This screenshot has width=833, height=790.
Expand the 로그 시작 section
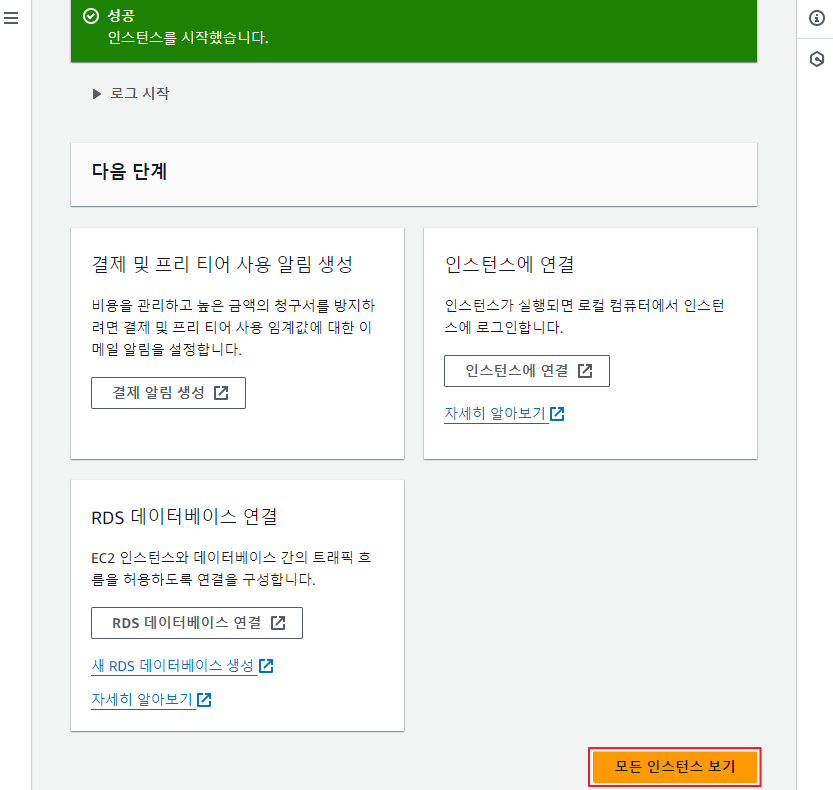click(131, 94)
